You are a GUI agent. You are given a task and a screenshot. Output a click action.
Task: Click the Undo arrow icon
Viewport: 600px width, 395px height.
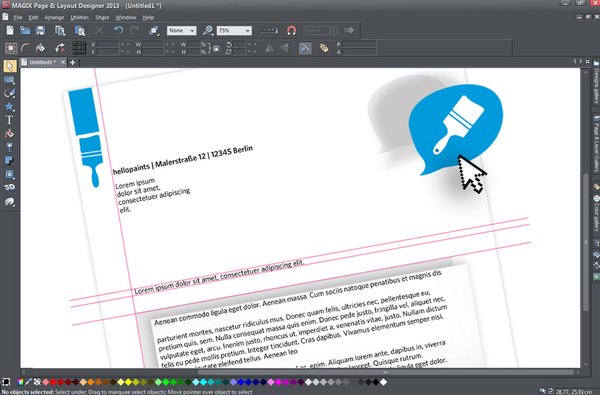pos(118,30)
